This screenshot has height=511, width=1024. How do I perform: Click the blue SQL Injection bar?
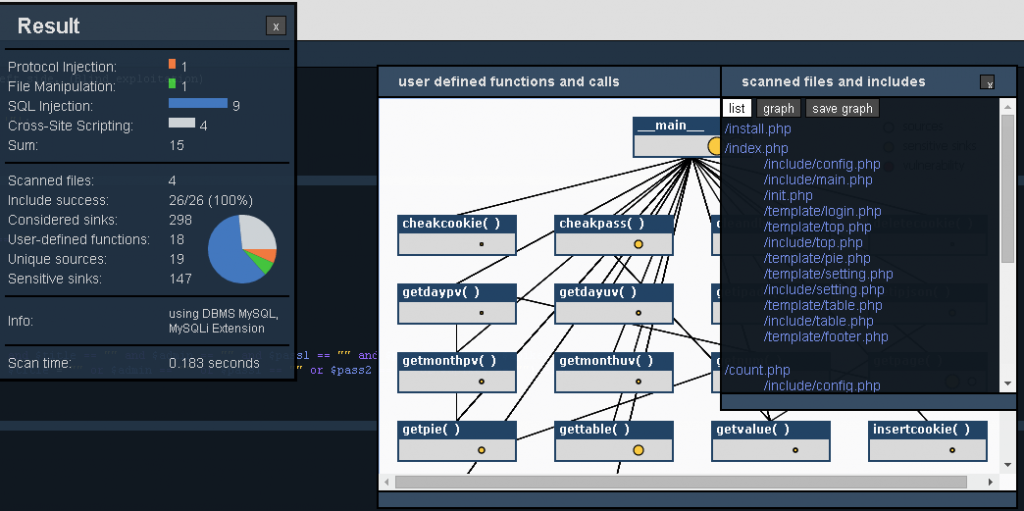tap(198, 102)
